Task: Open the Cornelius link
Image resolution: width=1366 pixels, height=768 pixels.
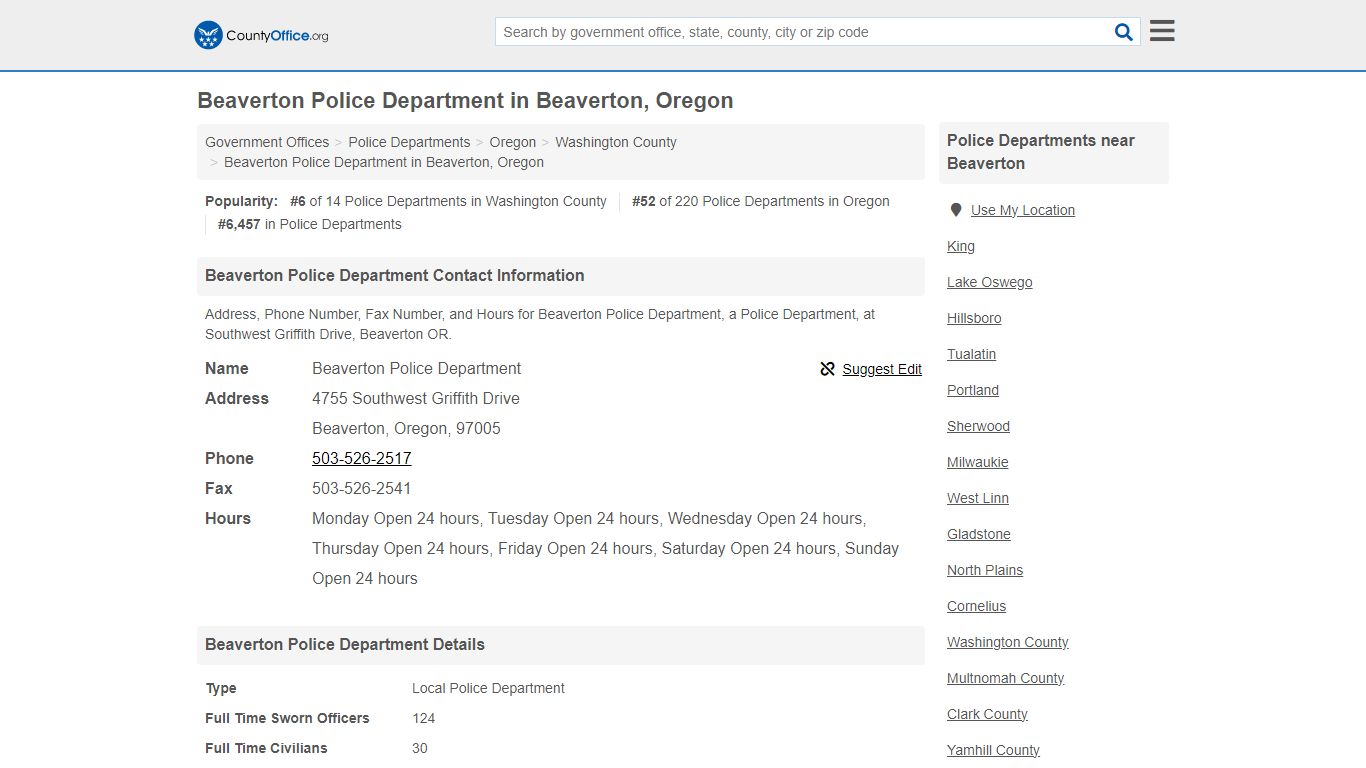Action: coord(977,606)
